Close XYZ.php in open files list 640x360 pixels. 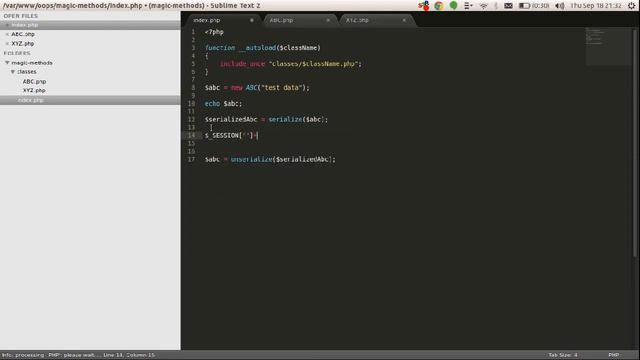7,44
